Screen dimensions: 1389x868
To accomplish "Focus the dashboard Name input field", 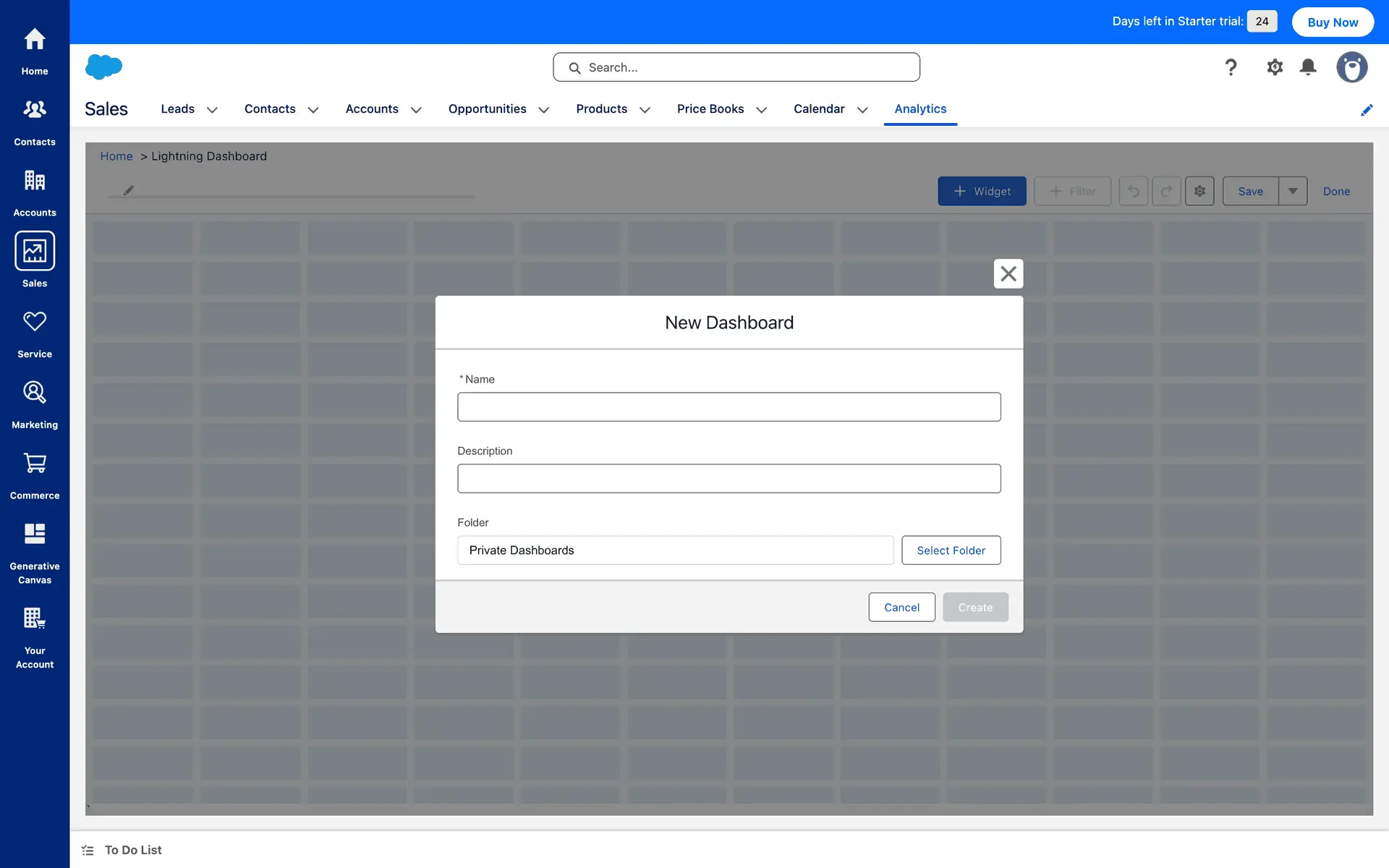I will (729, 407).
